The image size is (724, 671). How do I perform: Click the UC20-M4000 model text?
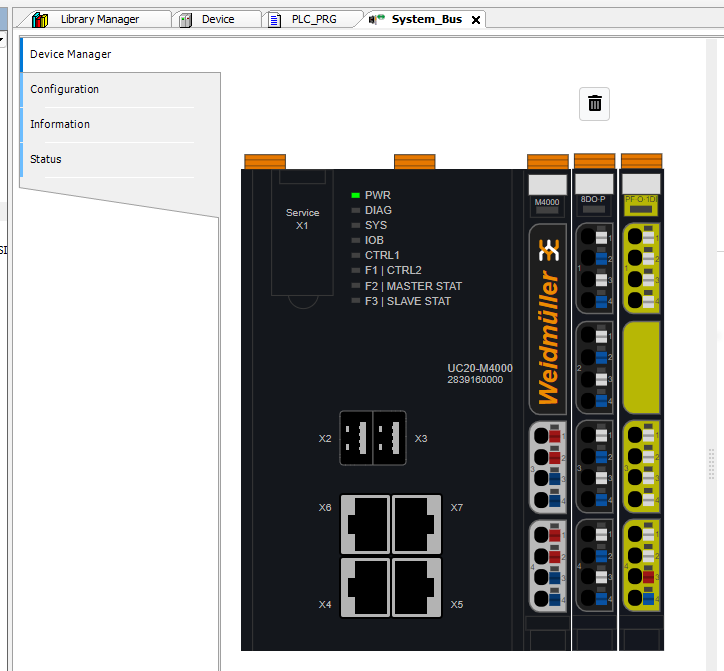coord(480,368)
